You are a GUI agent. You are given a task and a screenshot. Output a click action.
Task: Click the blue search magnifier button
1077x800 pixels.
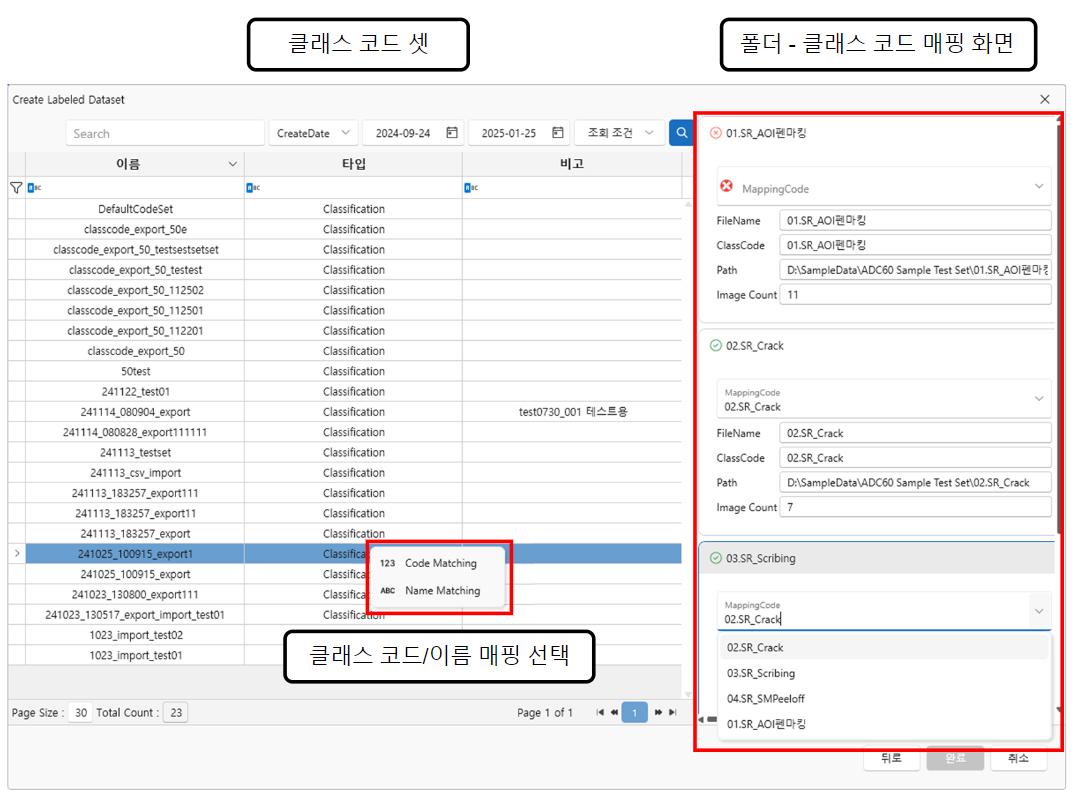pyautogui.click(x=681, y=133)
